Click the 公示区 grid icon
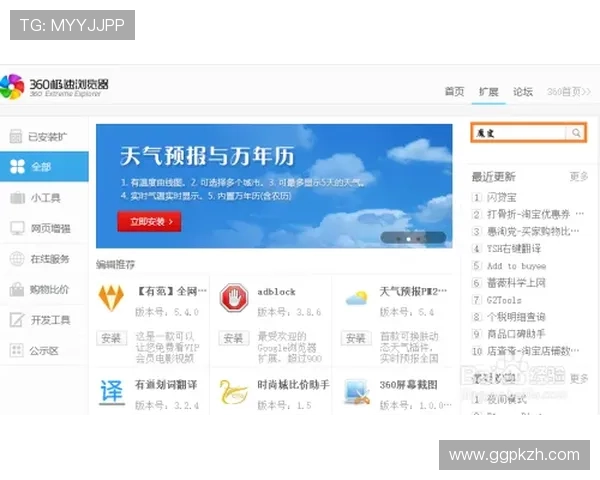The image size is (600, 480). pyautogui.click(x=16, y=350)
